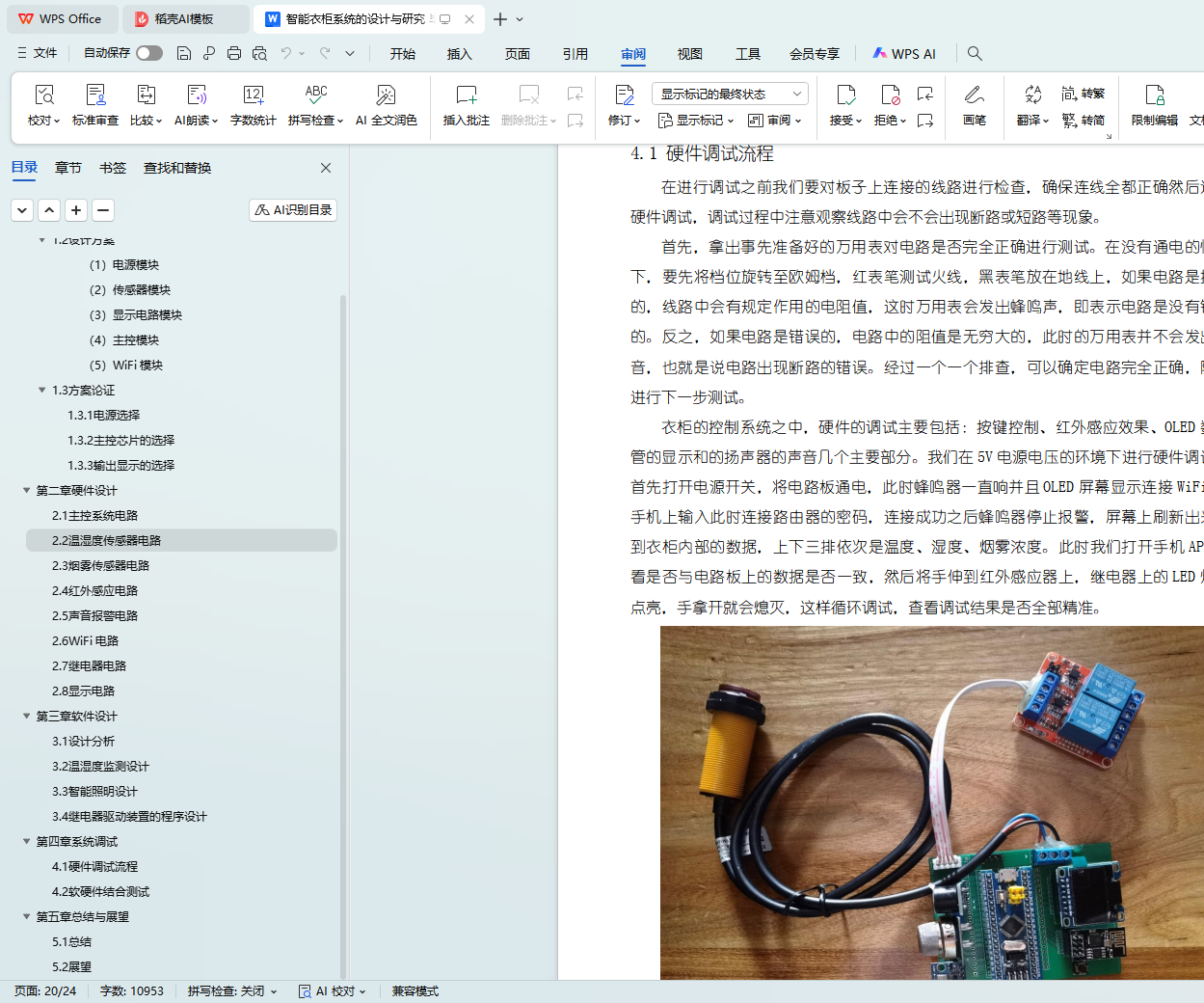Viewport: 1204px width, 1003px height.
Task: Open the 显示标记的最终状态 dropdown
Action: 729,94
